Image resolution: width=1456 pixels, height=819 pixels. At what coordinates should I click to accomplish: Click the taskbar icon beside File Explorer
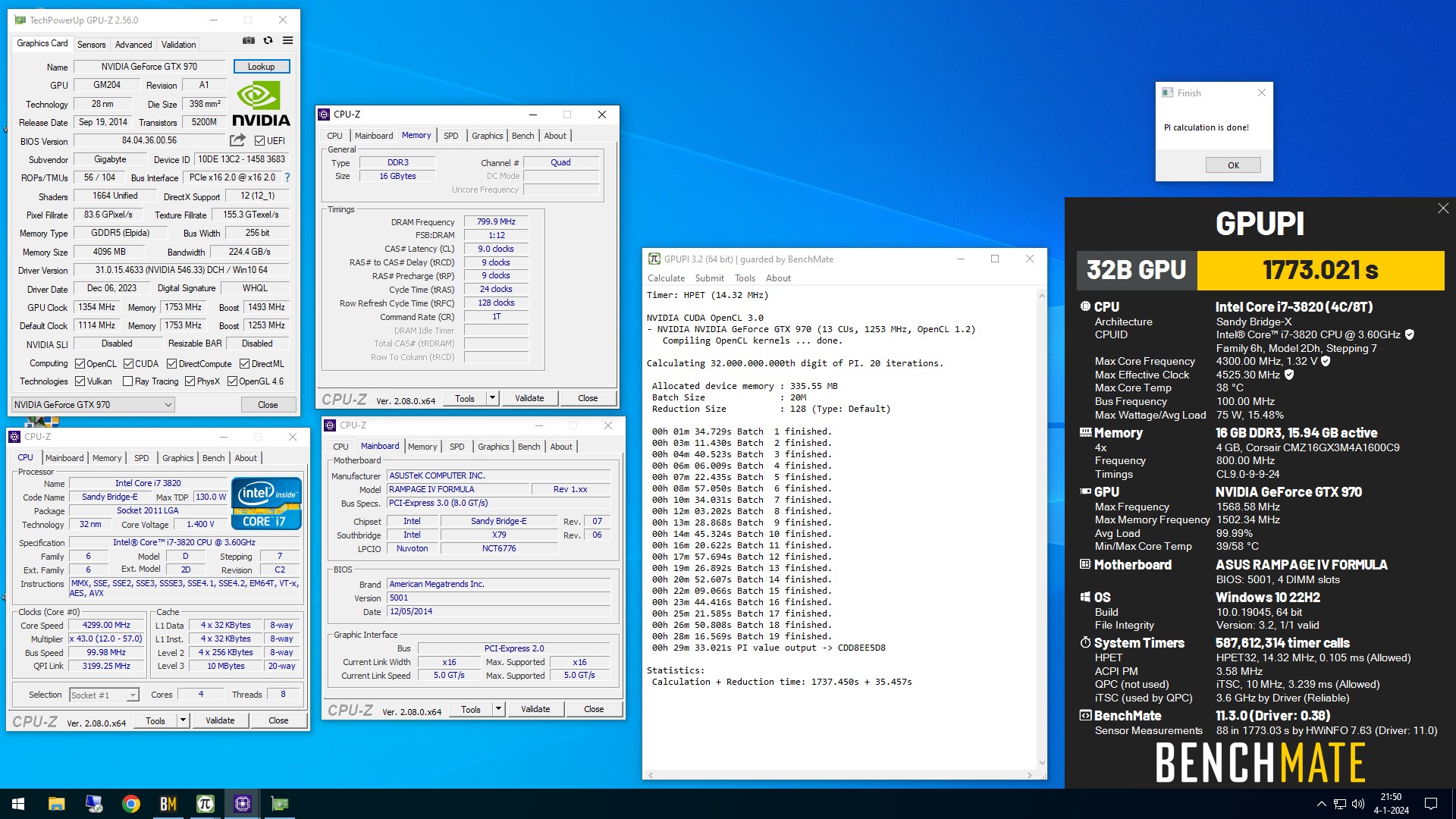tap(93, 804)
